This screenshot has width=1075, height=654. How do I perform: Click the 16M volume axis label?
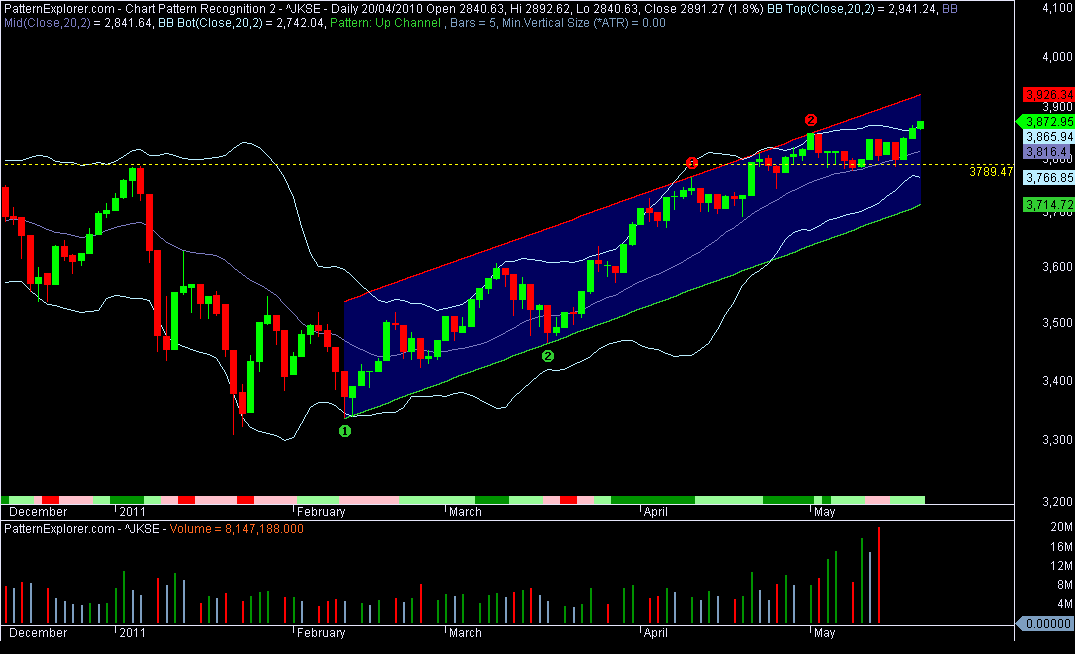[x=1061, y=546]
